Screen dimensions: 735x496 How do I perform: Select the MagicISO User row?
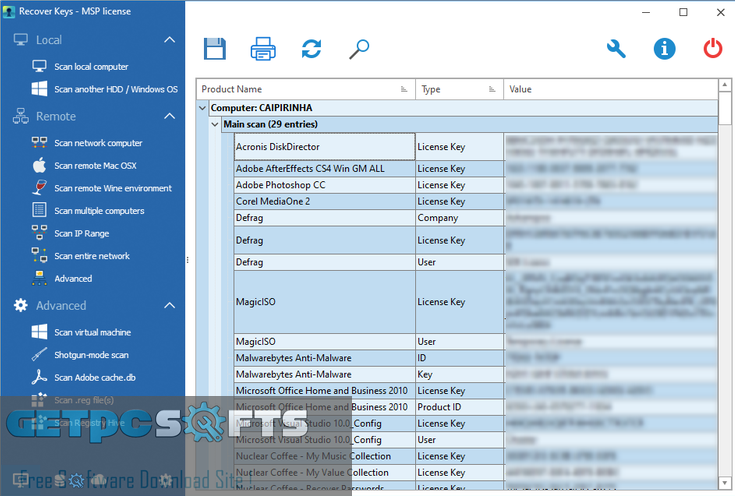tap(476, 341)
